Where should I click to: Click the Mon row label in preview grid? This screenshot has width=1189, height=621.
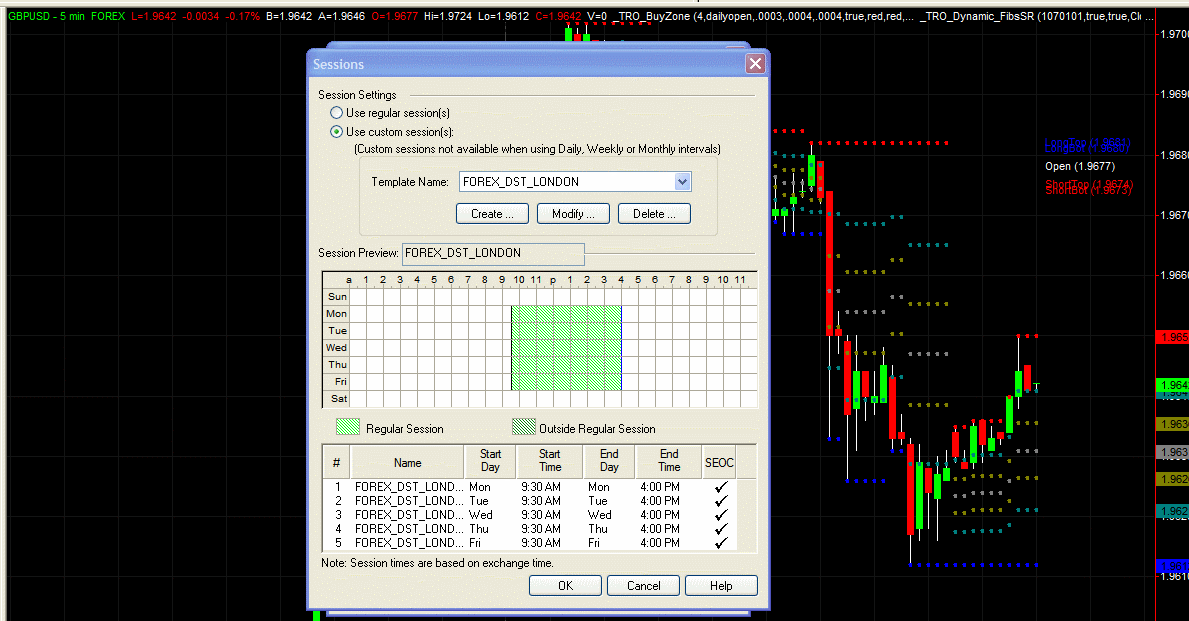[337, 314]
